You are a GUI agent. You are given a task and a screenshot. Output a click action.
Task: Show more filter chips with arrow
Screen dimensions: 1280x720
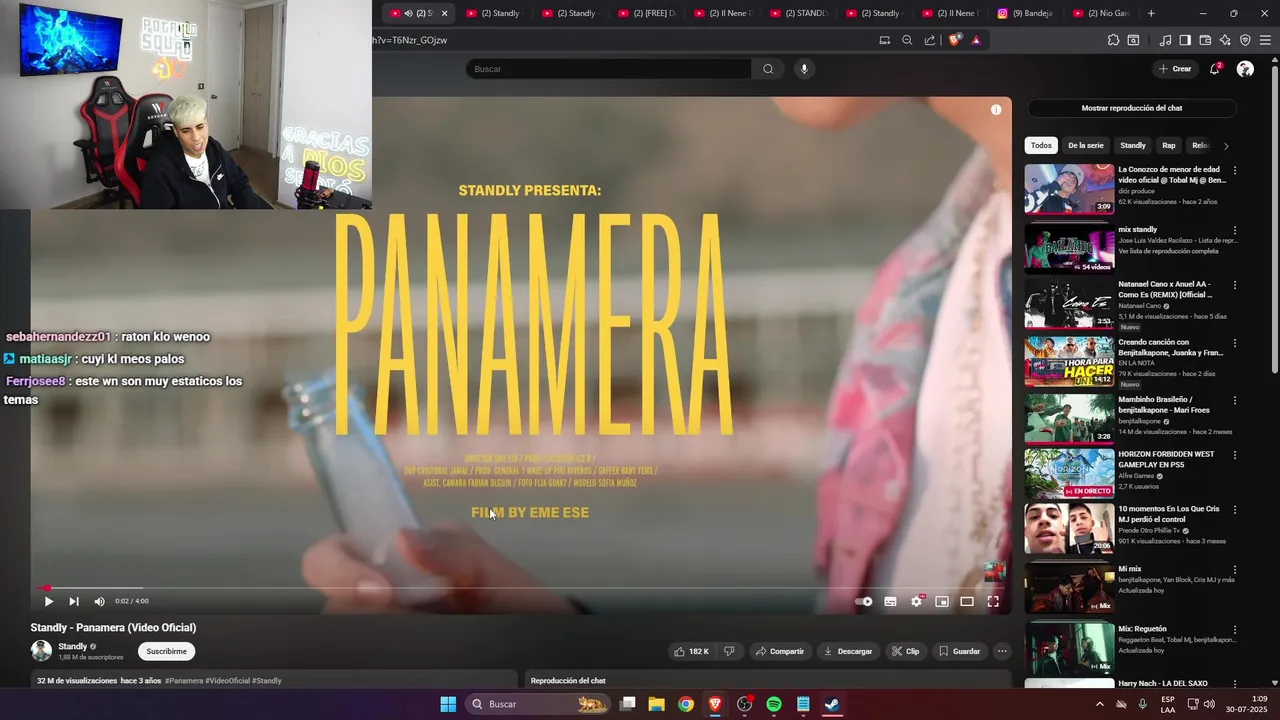[1226, 146]
